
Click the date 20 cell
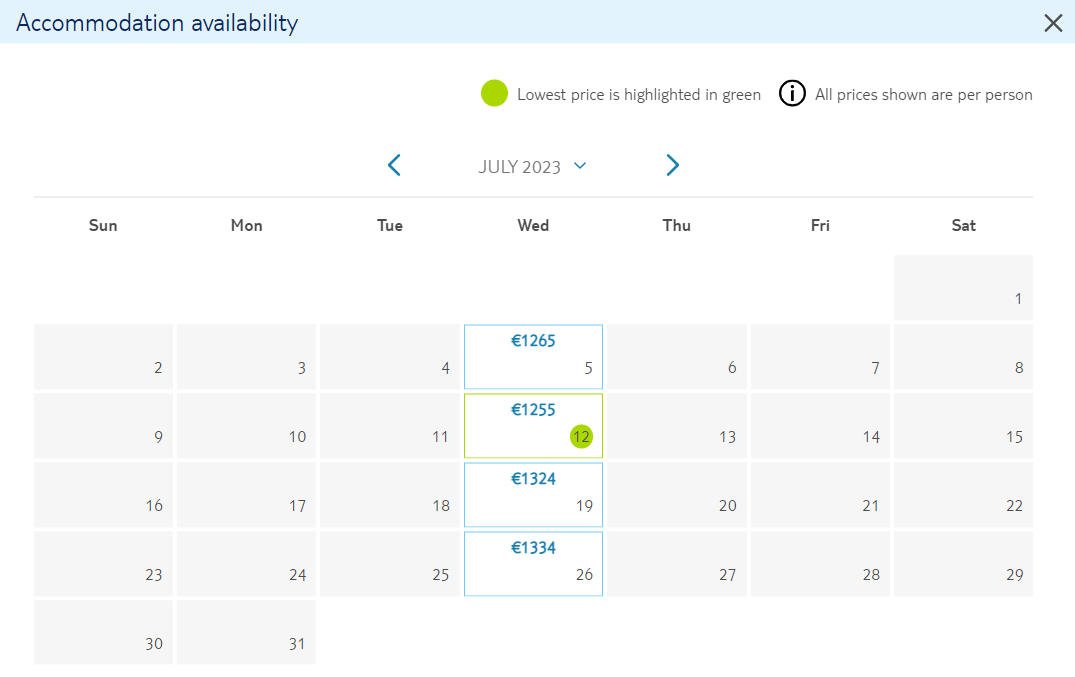click(x=677, y=495)
